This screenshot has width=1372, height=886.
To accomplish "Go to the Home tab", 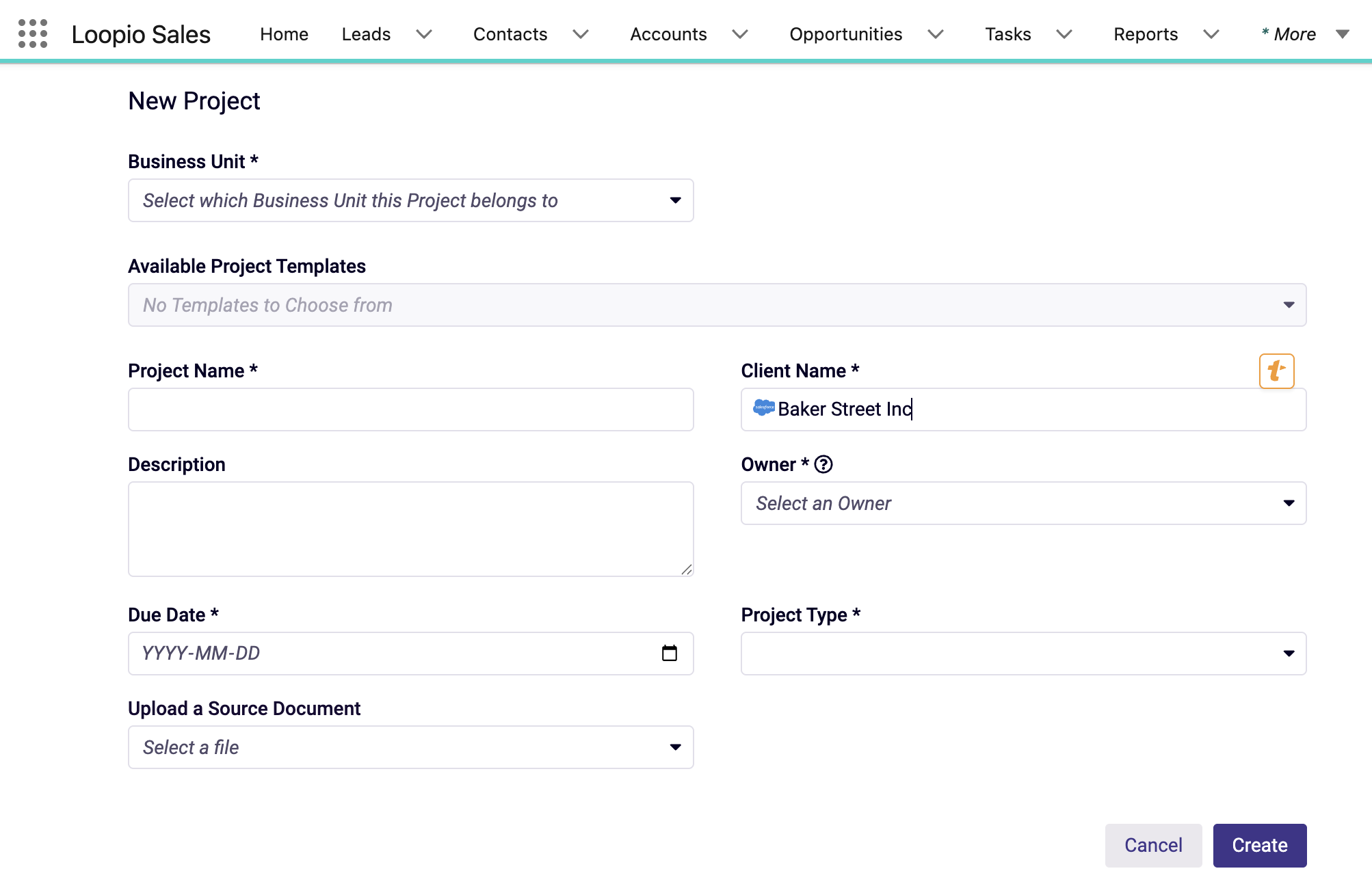I will pos(284,34).
